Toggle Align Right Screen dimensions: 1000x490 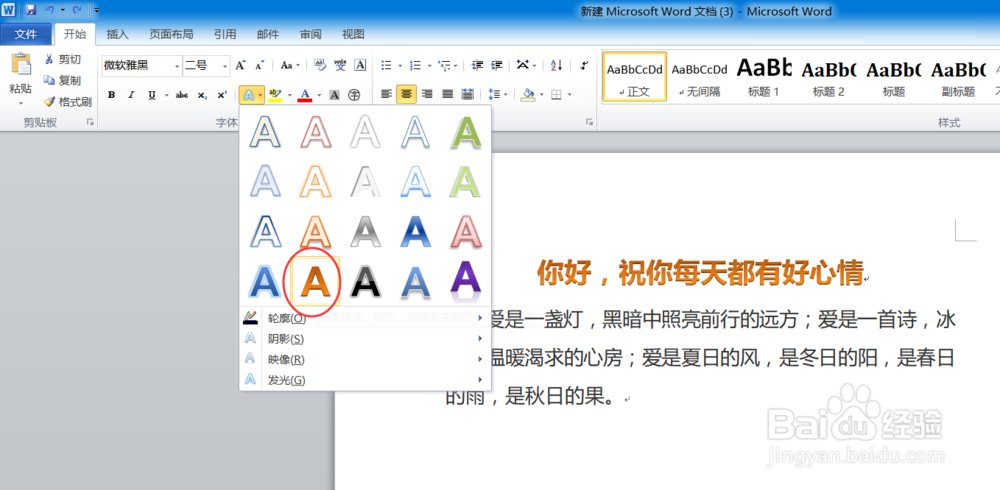[x=427, y=94]
